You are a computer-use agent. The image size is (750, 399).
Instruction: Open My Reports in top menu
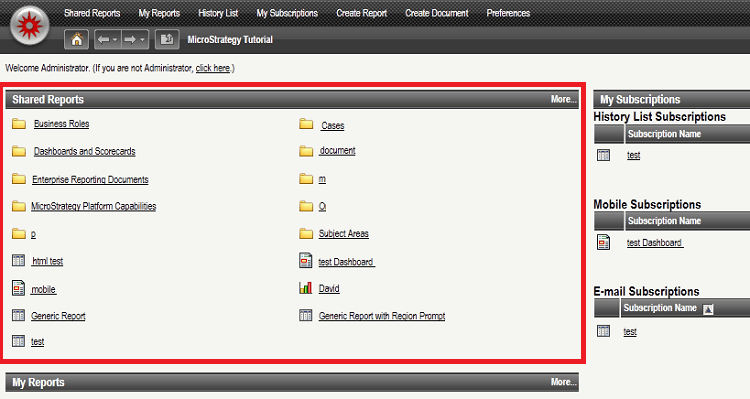[159, 13]
